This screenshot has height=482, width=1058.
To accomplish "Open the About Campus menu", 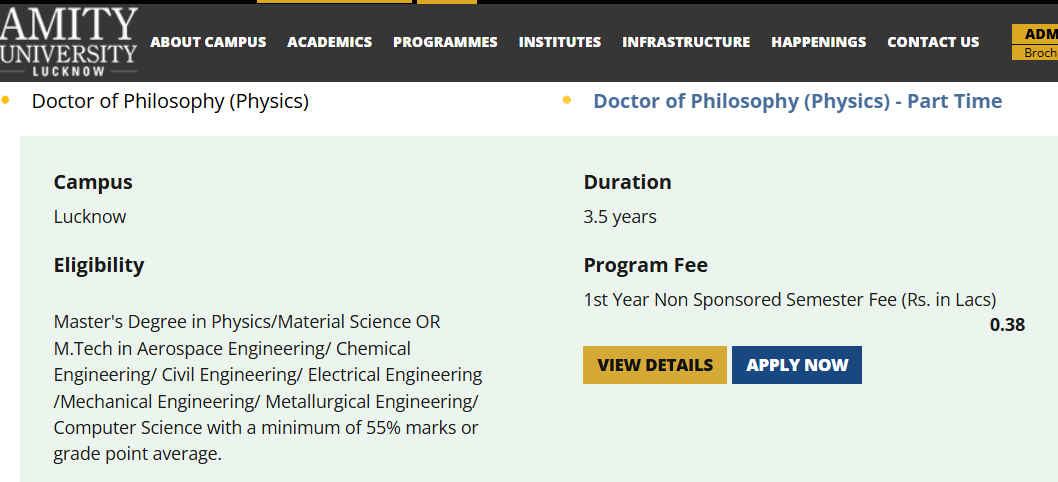I will coord(208,42).
